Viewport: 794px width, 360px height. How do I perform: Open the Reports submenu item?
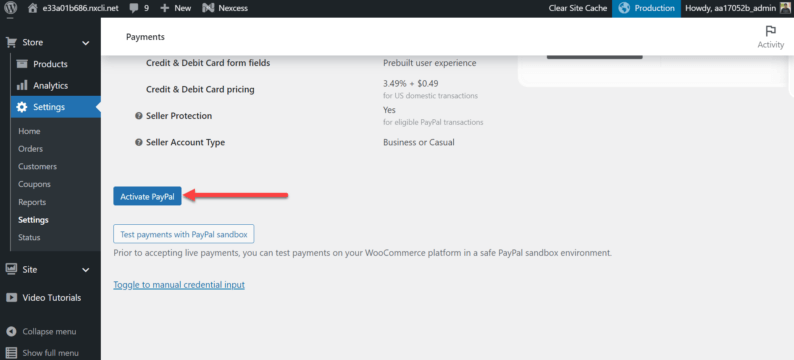pyautogui.click(x=32, y=202)
